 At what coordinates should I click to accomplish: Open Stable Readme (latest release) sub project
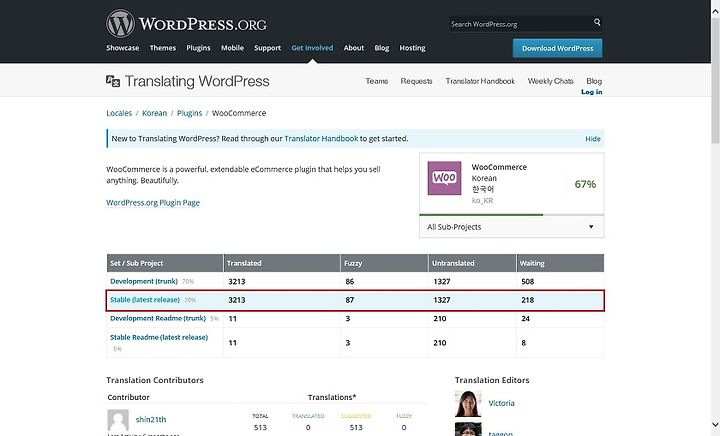point(159,337)
